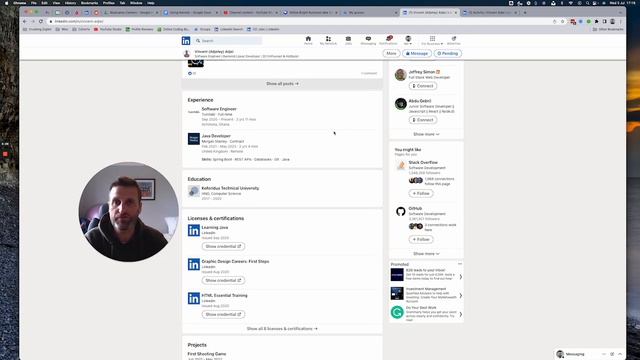Screen dimensions: 640x360
Task: Click LinkedIn logo beside Graphic Design Careers
Action: tap(193, 264)
